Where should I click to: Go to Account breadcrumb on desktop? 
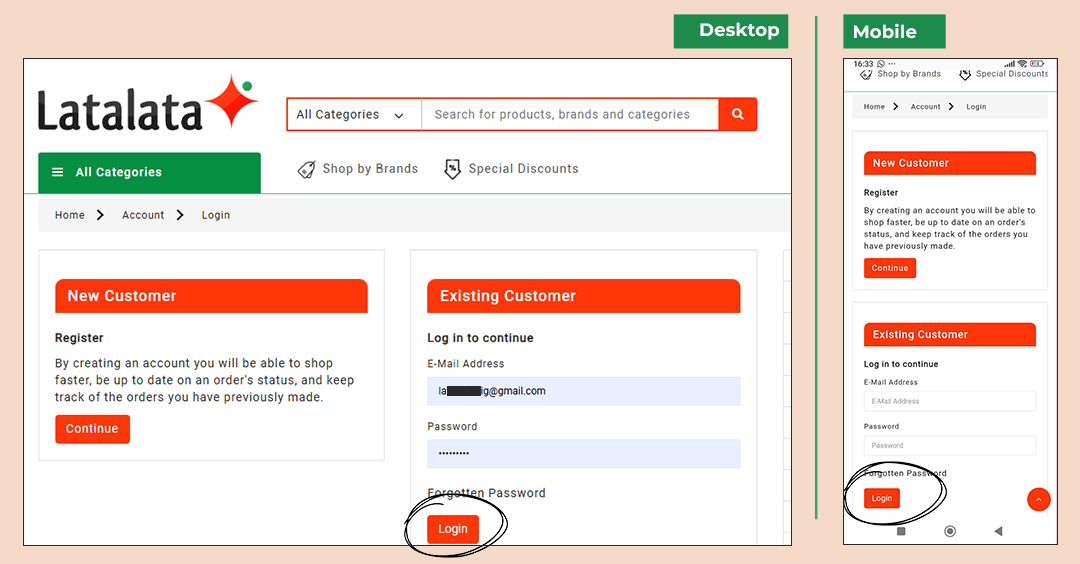coord(143,215)
